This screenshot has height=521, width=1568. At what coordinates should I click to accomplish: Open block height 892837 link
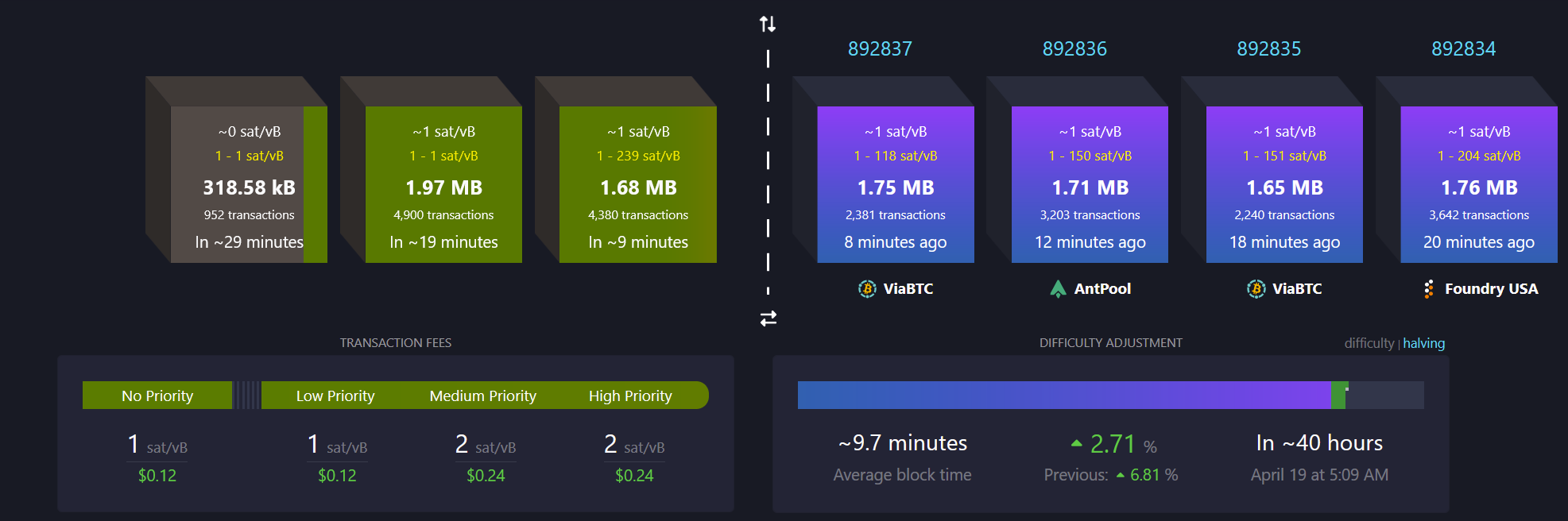tap(880, 49)
